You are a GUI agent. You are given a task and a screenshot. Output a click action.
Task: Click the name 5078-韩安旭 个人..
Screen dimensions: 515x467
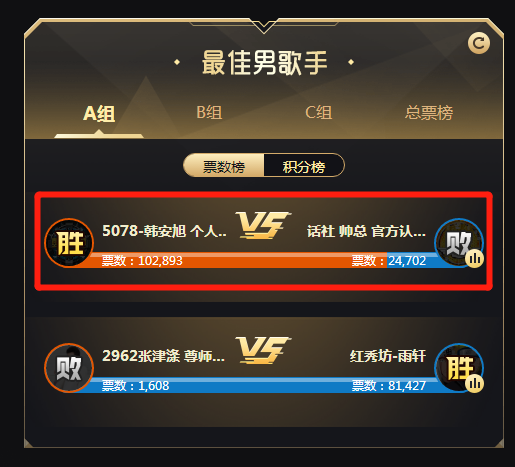[164, 231]
